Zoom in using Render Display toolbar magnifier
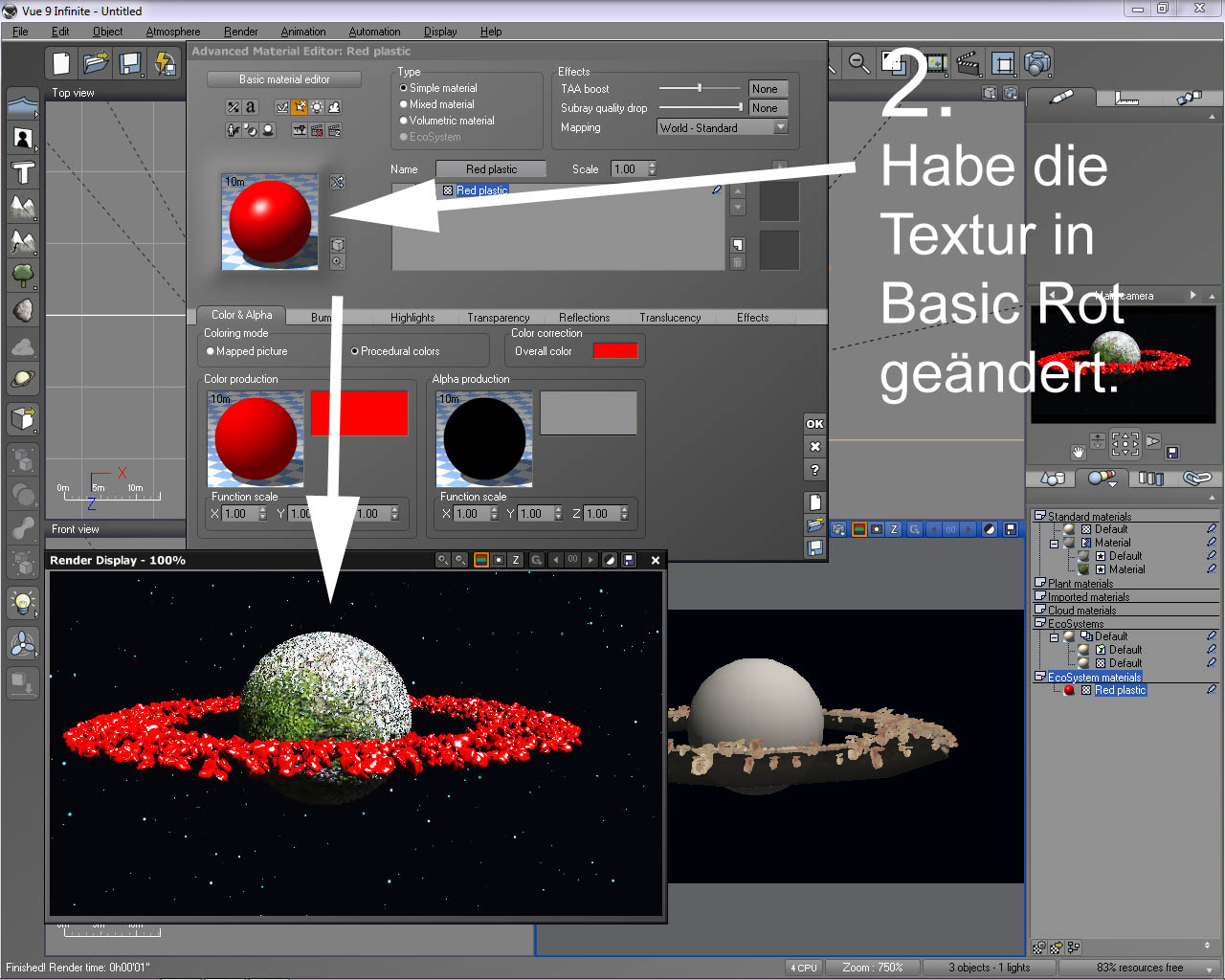Screen dimensions: 1225x980 click(443, 560)
